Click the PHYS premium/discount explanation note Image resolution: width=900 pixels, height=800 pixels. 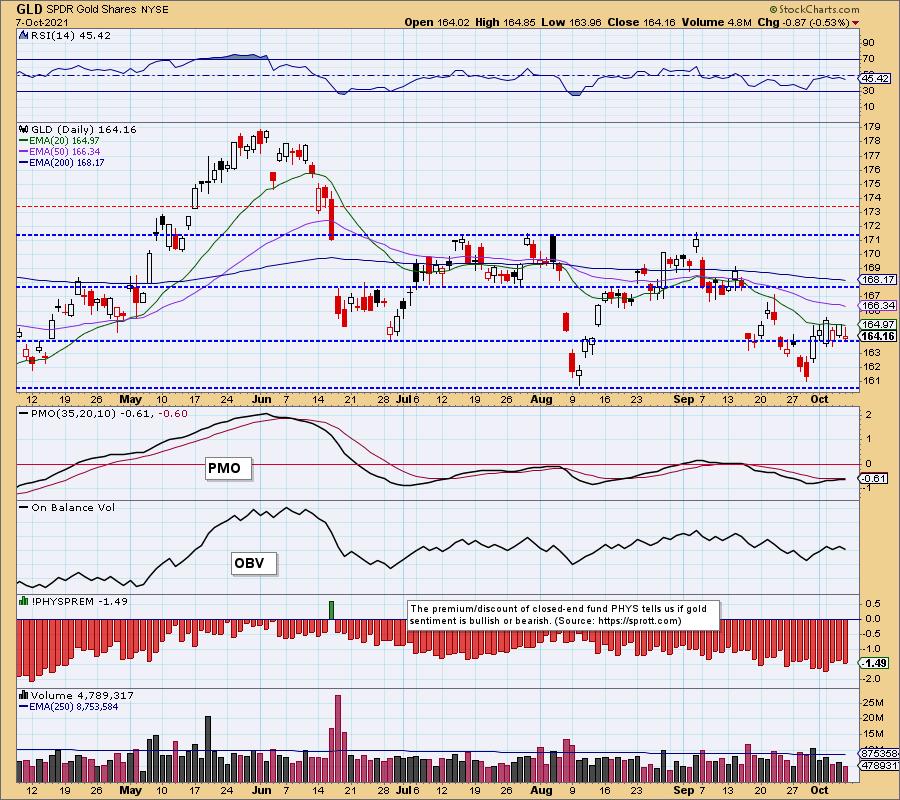click(x=564, y=615)
